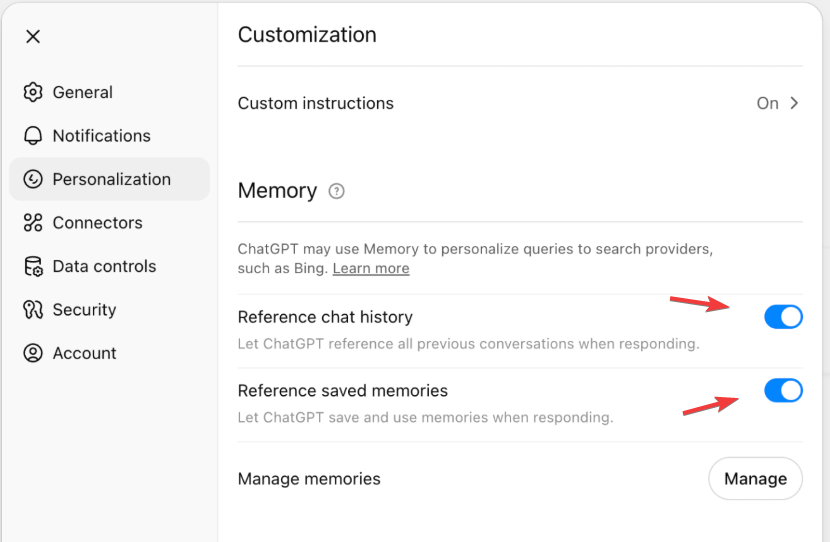Open the Custom instructions row
The image size is (830, 542).
click(316, 103)
